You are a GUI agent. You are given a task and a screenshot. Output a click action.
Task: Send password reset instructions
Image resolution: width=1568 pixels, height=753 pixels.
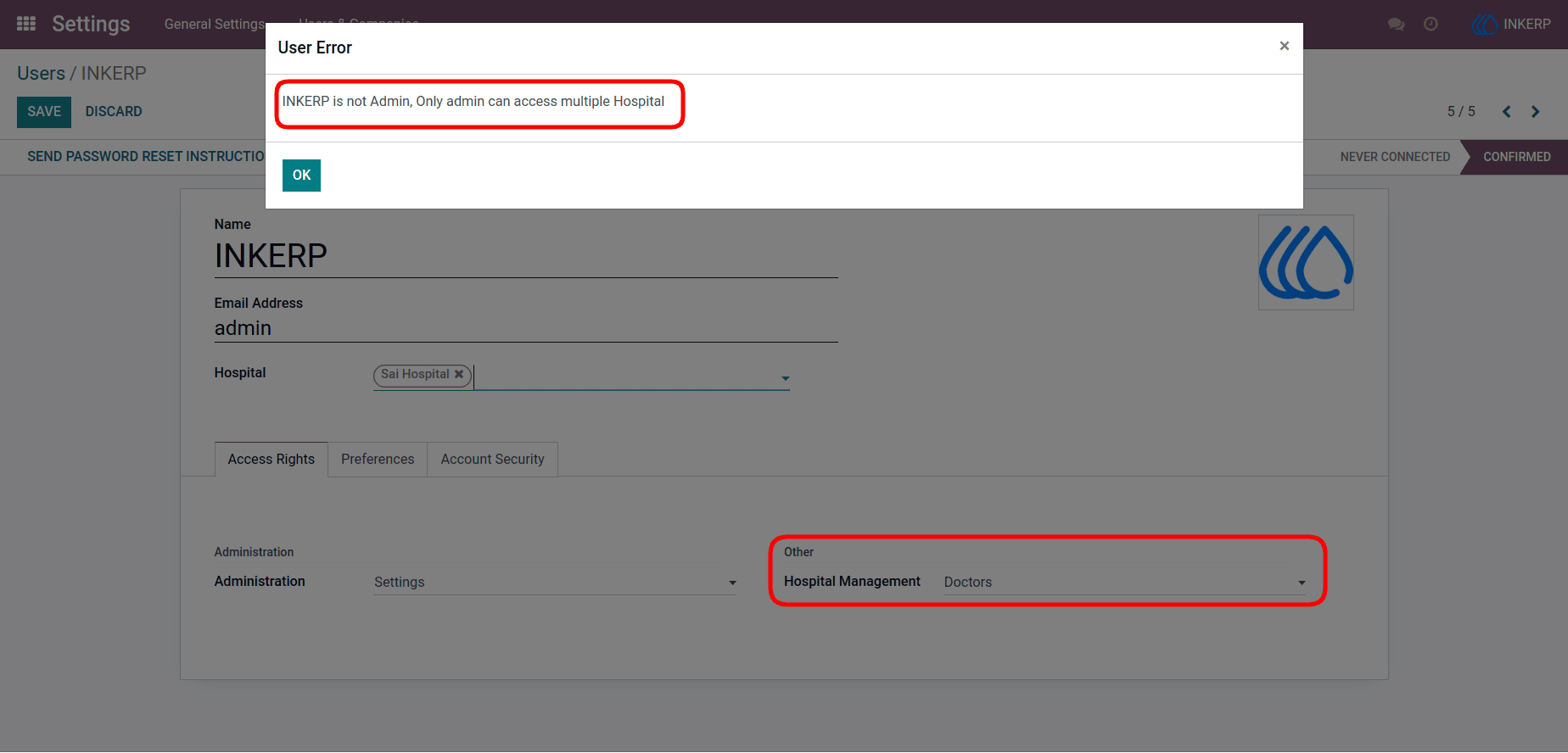tap(146, 157)
